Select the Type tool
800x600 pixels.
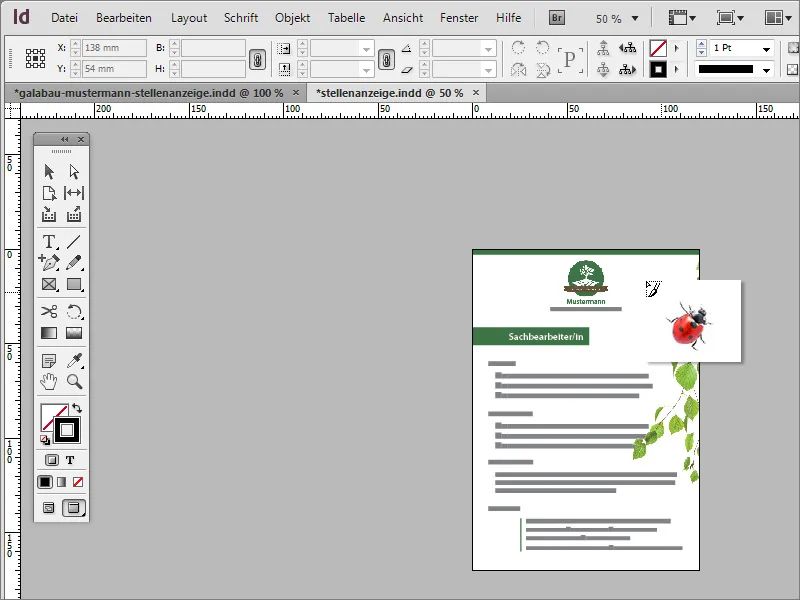point(49,241)
